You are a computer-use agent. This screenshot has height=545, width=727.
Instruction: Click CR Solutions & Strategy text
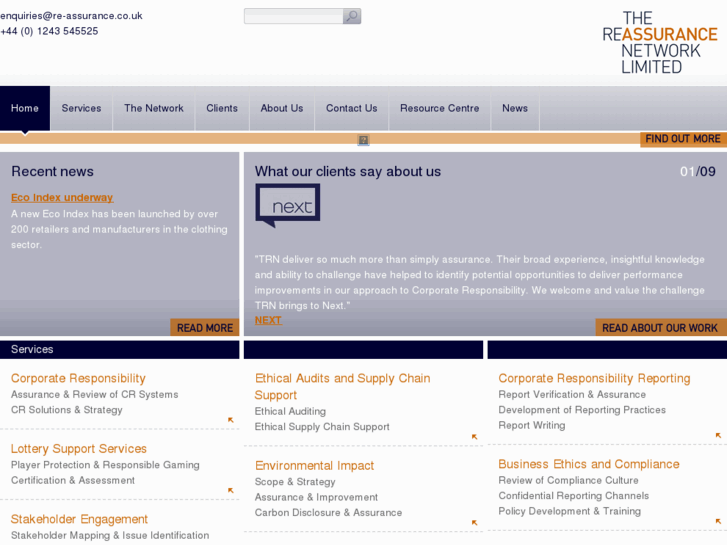67,410
